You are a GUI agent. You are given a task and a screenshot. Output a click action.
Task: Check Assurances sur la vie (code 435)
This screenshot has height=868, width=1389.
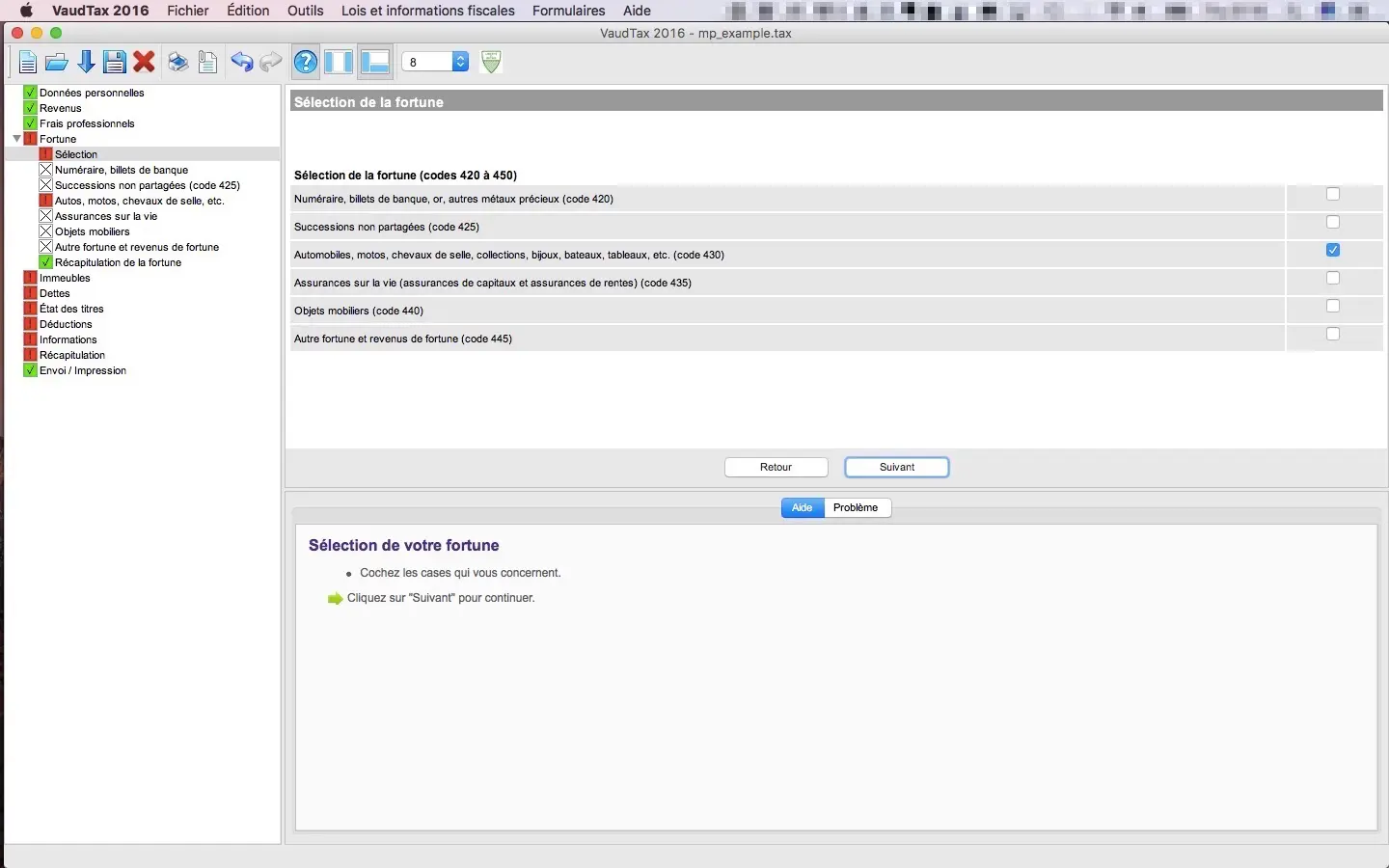click(x=1333, y=278)
